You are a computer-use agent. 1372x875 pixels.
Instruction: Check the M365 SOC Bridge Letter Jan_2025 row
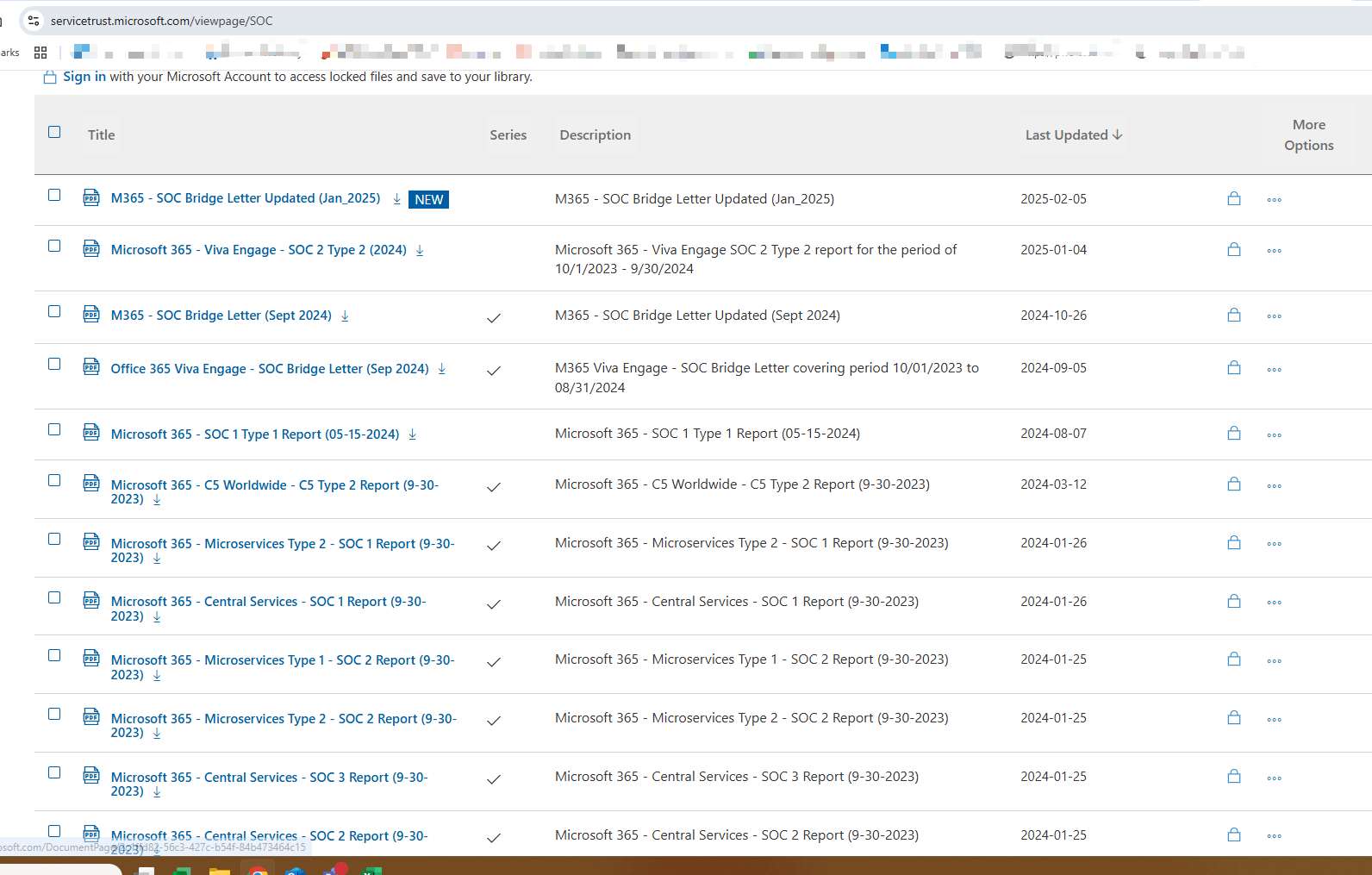pyautogui.click(x=54, y=195)
